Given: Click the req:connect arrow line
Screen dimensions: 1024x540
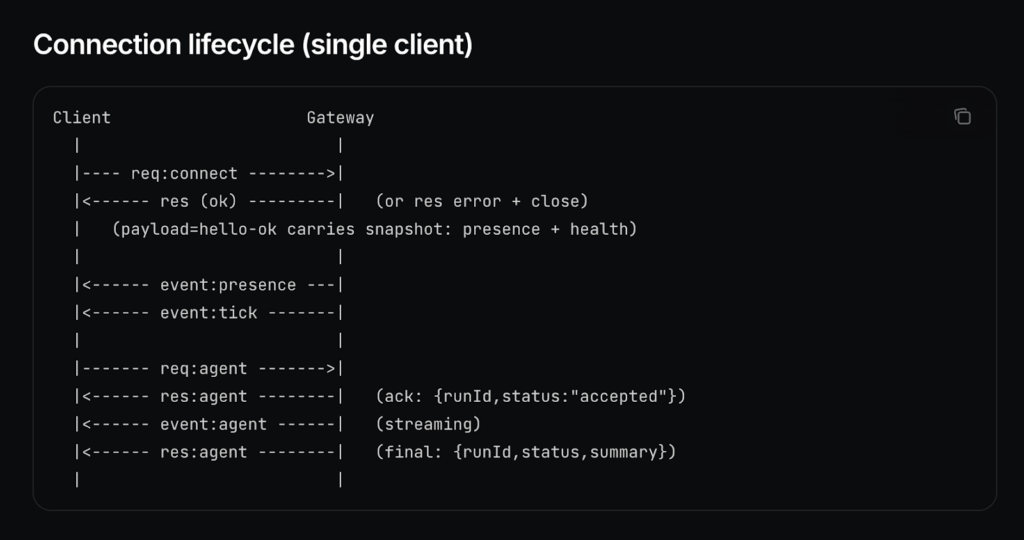Looking at the screenshot, I should 208,173.
